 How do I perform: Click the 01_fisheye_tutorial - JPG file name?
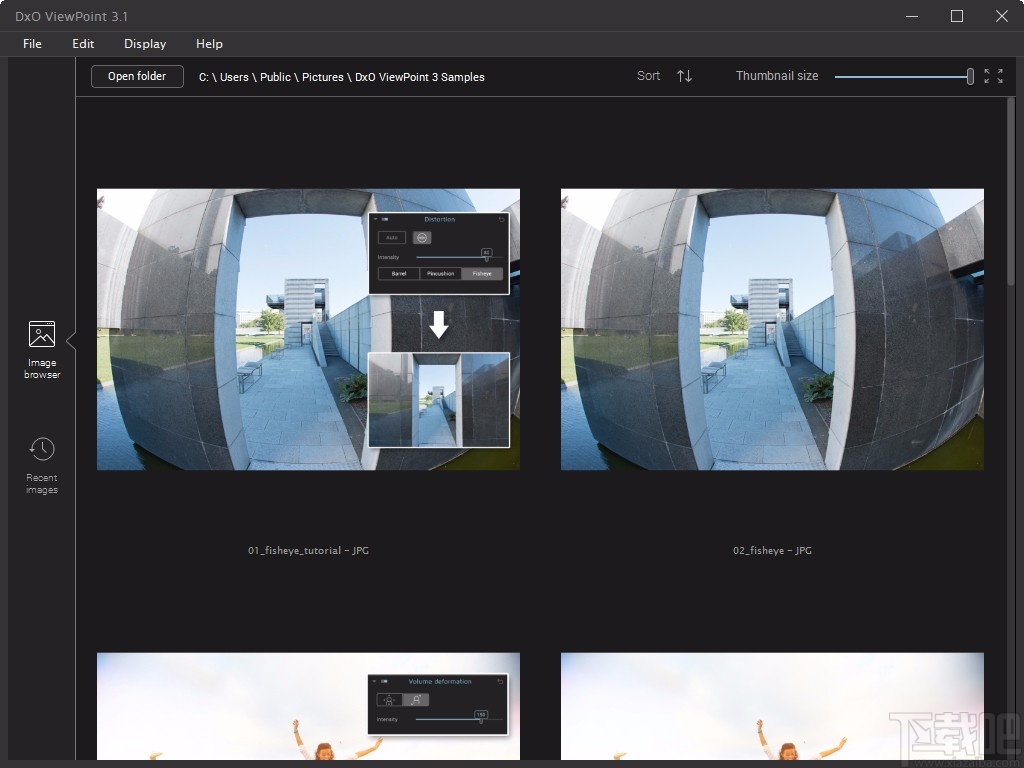point(308,551)
